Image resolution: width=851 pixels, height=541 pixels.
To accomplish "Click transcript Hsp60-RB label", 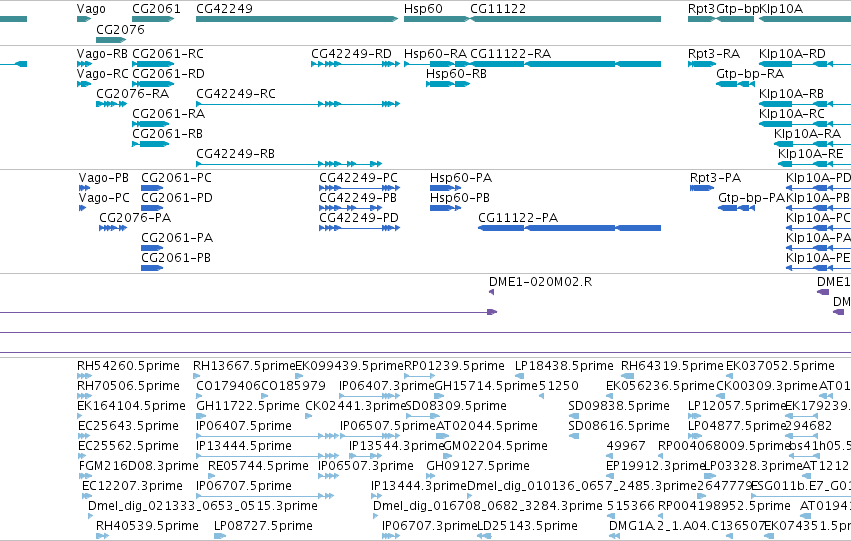I will (456, 74).
